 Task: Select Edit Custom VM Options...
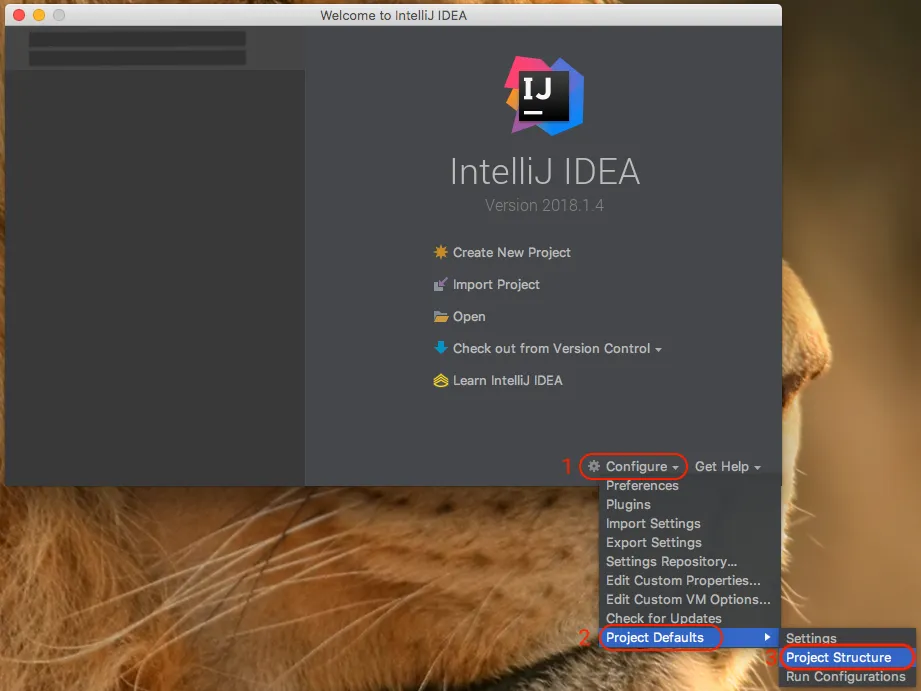pyautogui.click(x=688, y=599)
